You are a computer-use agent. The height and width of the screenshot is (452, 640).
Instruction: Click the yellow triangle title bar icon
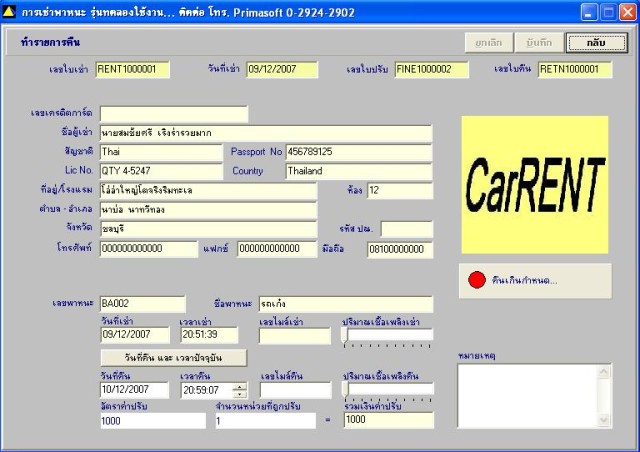pyautogui.click(x=9, y=12)
